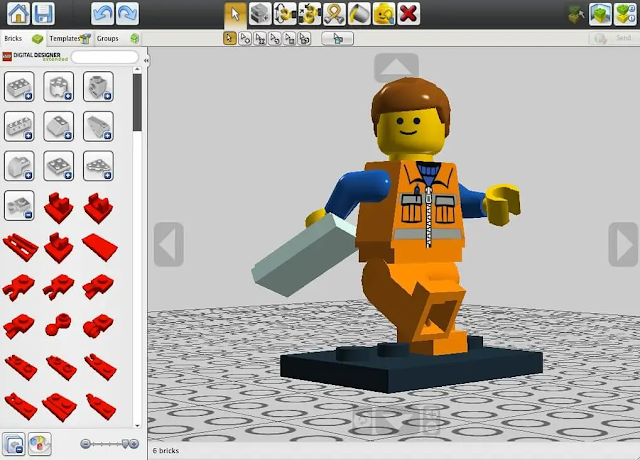Go to the Home screen icon
This screenshot has width=640, height=460.
coord(18,13)
